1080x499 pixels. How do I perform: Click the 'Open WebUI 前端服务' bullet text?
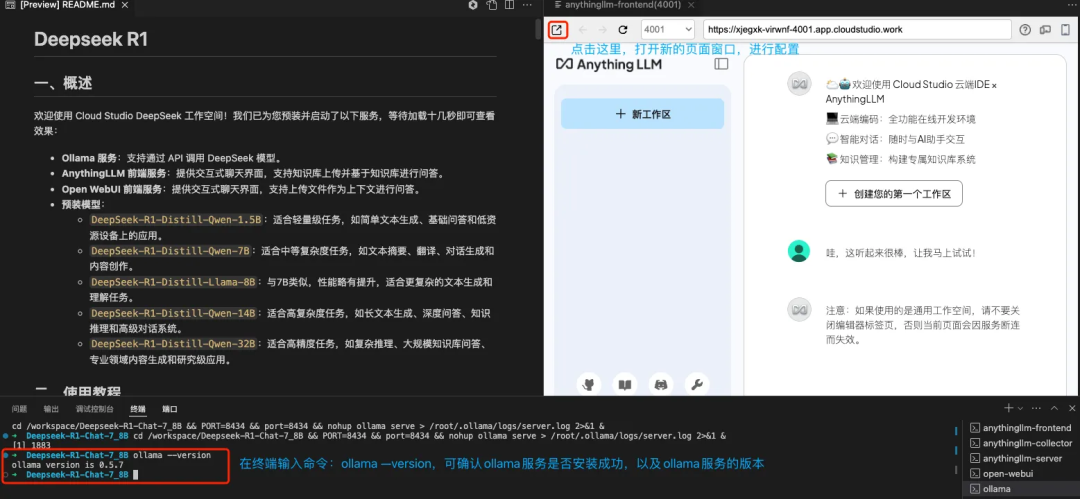tap(112, 189)
